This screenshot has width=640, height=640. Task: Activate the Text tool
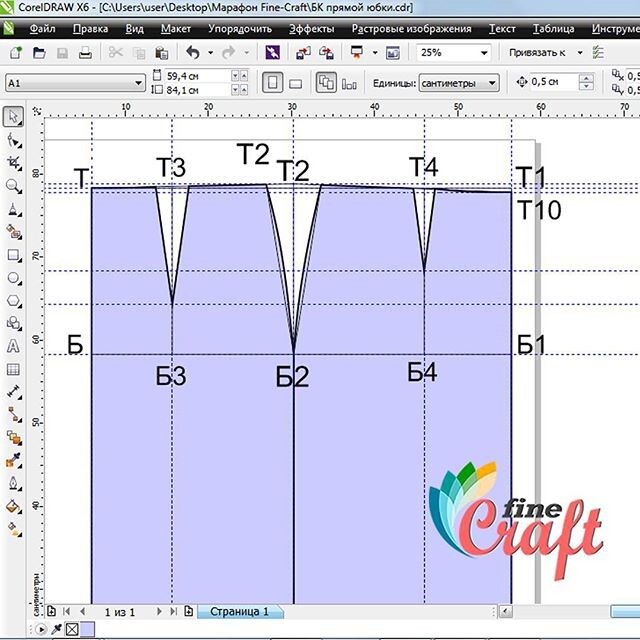(x=13, y=346)
